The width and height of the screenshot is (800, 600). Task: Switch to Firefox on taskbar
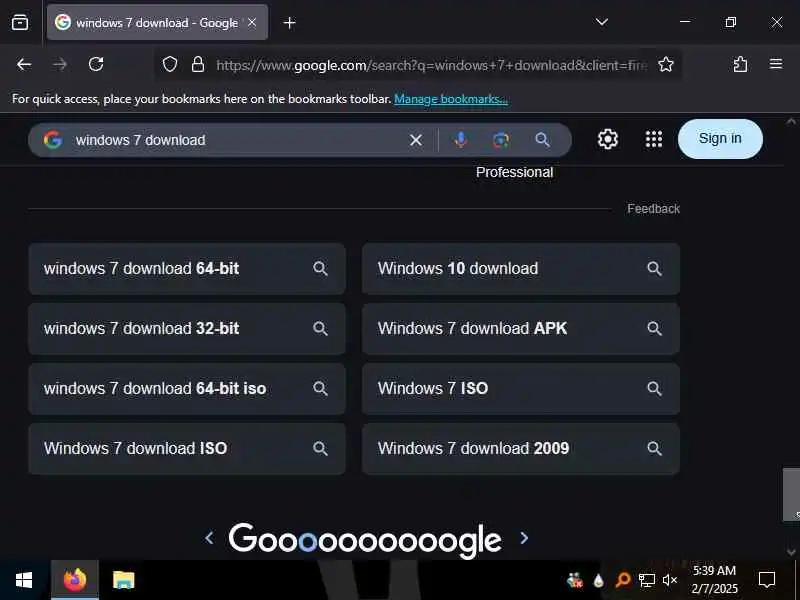tap(75, 580)
